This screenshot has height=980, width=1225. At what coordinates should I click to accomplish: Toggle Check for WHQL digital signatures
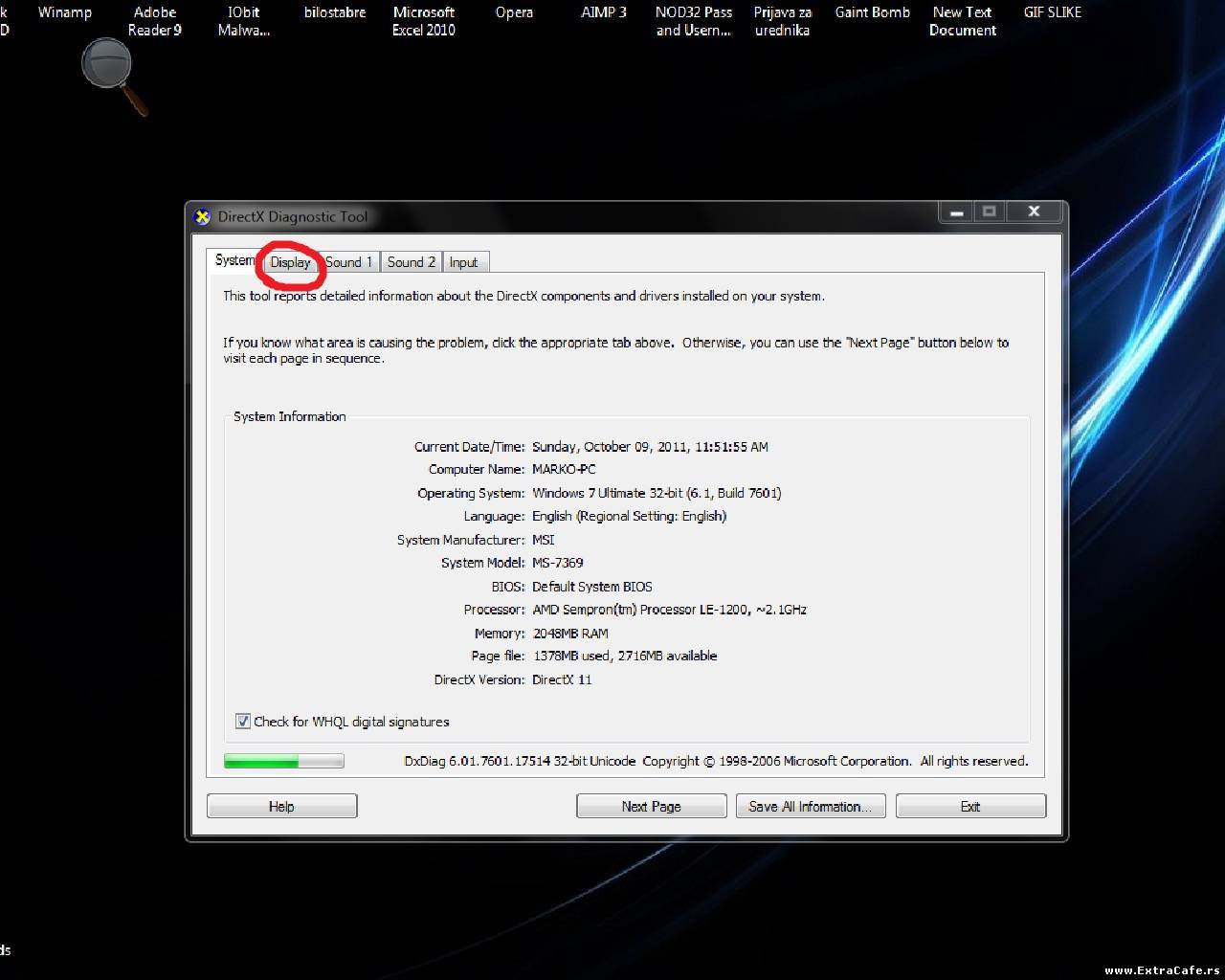click(x=243, y=722)
